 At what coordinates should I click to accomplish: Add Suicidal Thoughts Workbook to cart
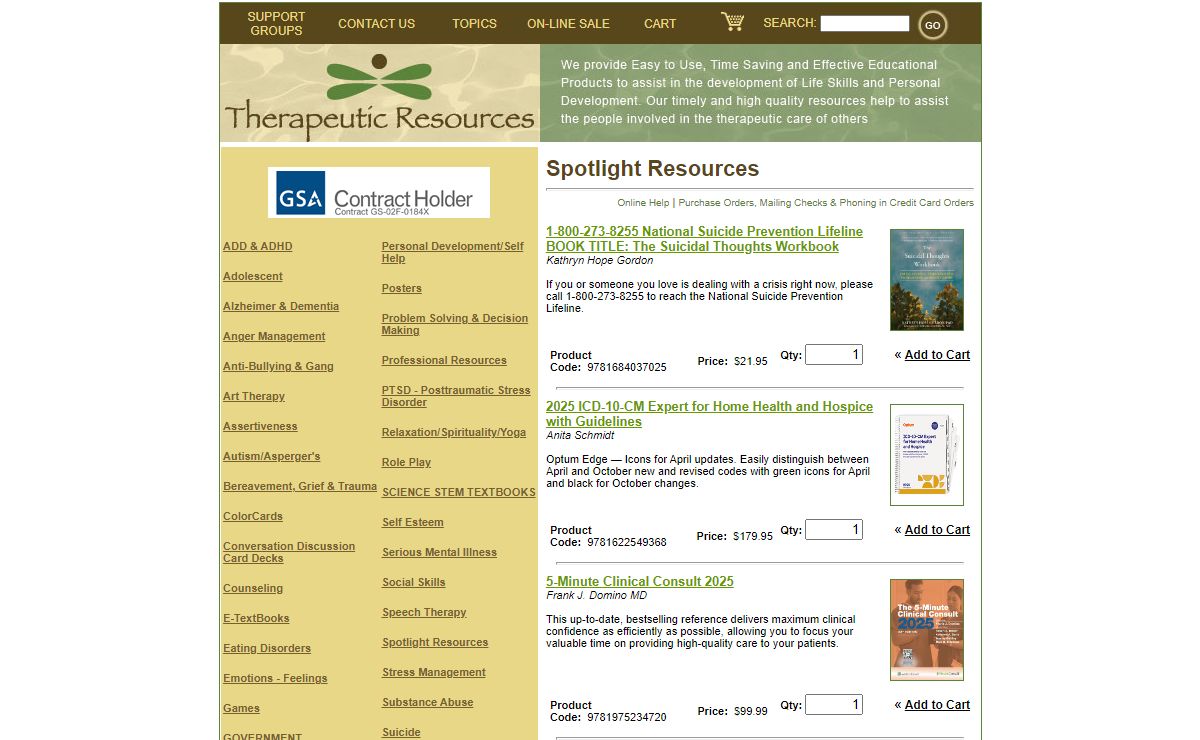(937, 355)
